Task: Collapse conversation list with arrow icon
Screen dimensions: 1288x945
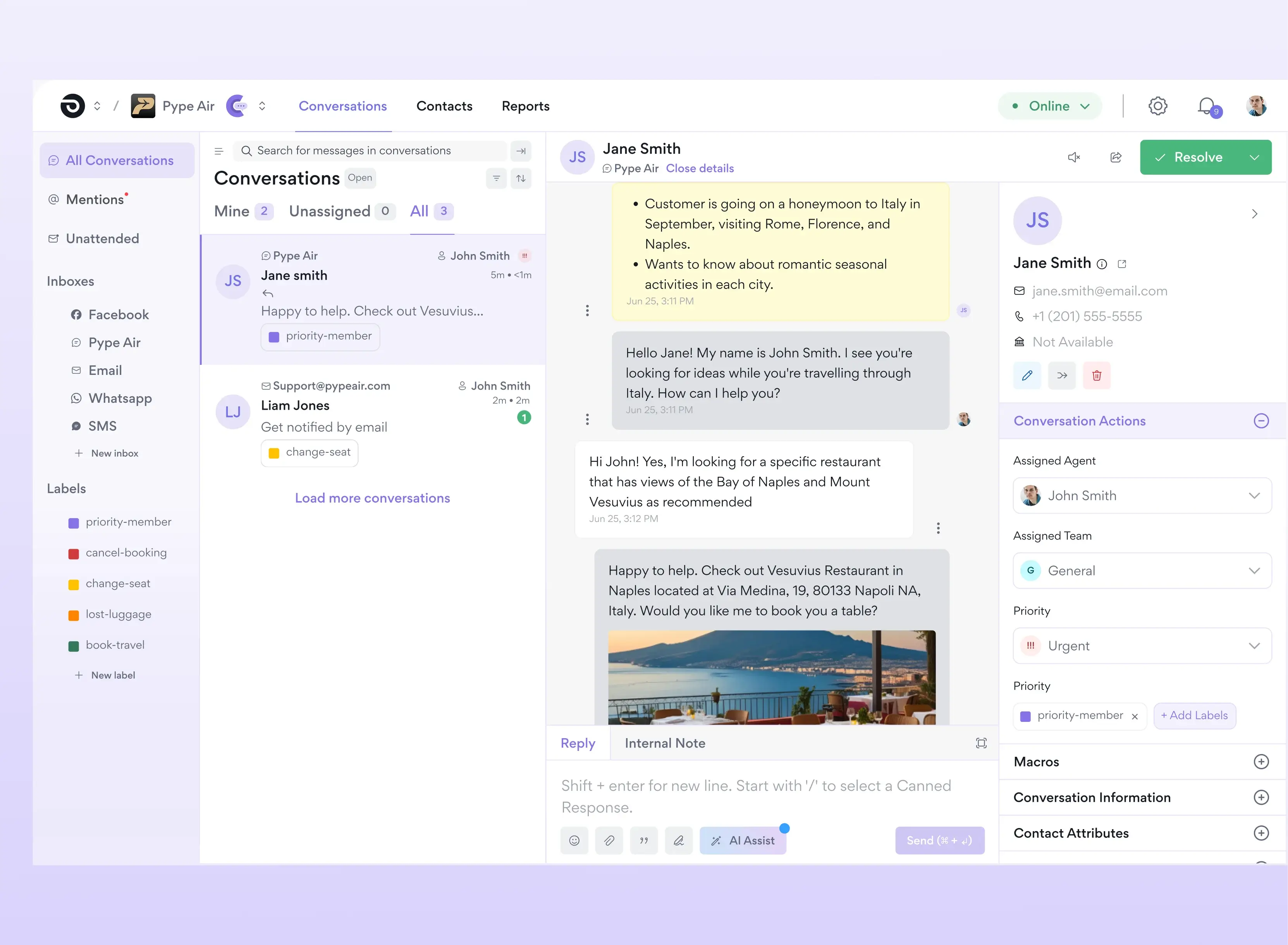Action: [521, 151]
